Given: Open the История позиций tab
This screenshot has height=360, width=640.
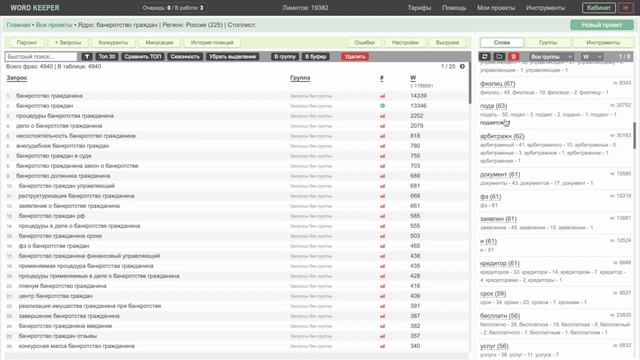Looking at the screenshot, I should [x=212, y=42].
